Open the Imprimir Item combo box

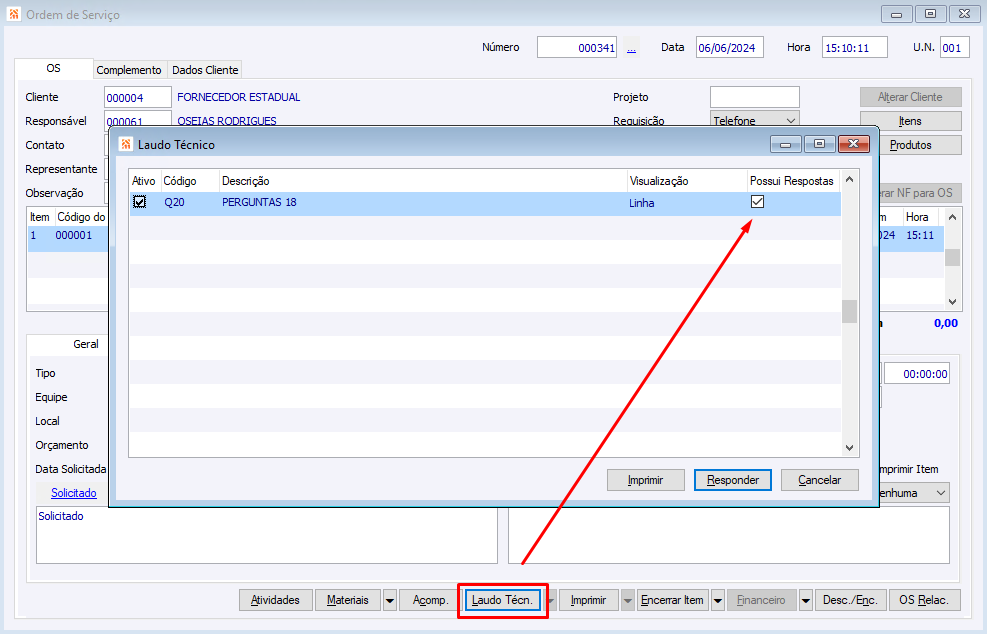(x=913, y=493)
